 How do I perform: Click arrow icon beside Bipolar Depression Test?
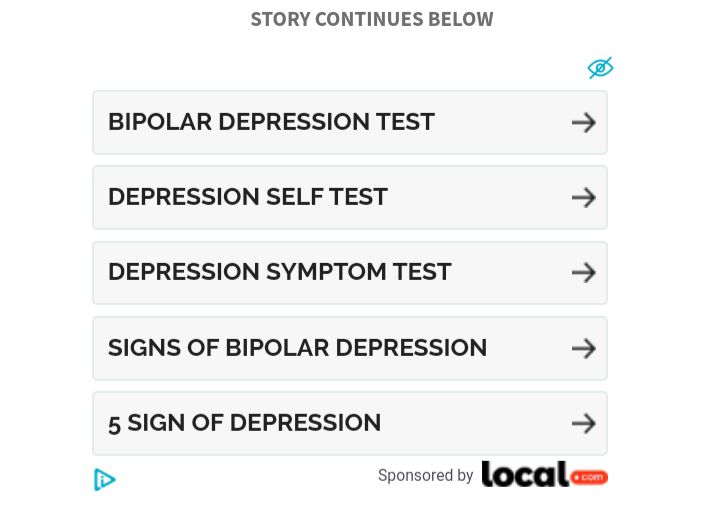[x=584, y=123]
